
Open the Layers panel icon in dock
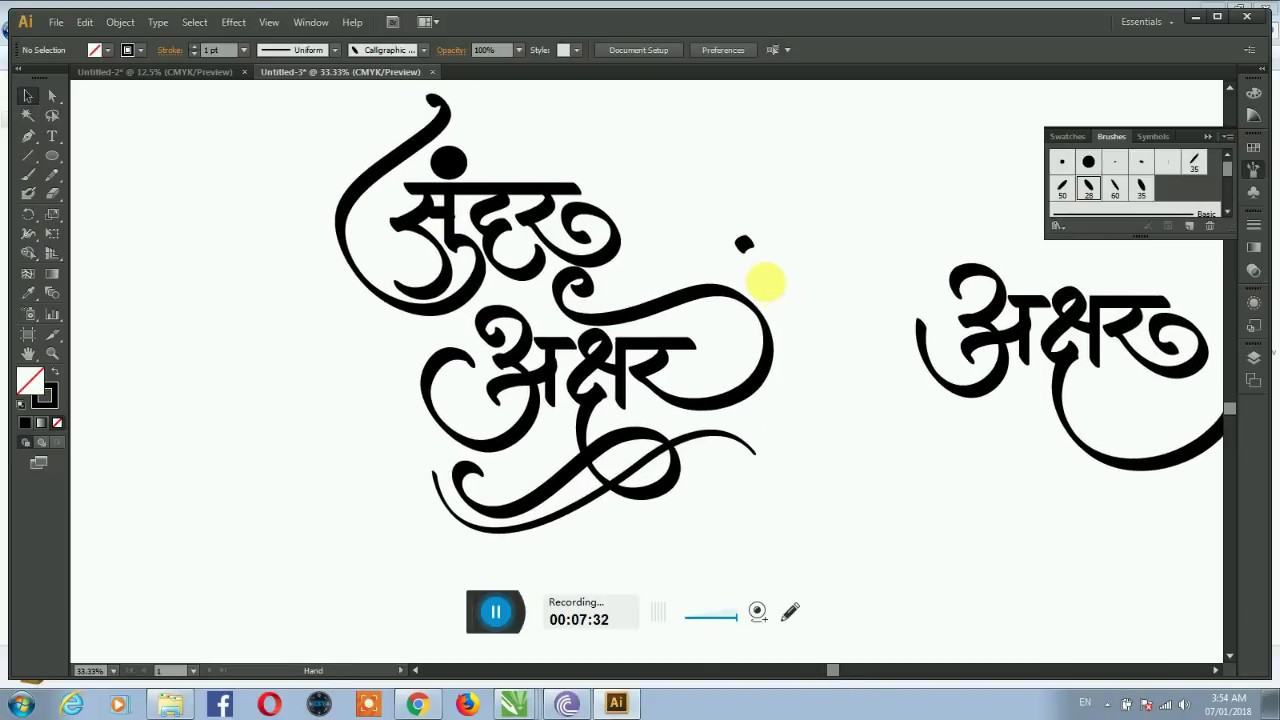1254,357
